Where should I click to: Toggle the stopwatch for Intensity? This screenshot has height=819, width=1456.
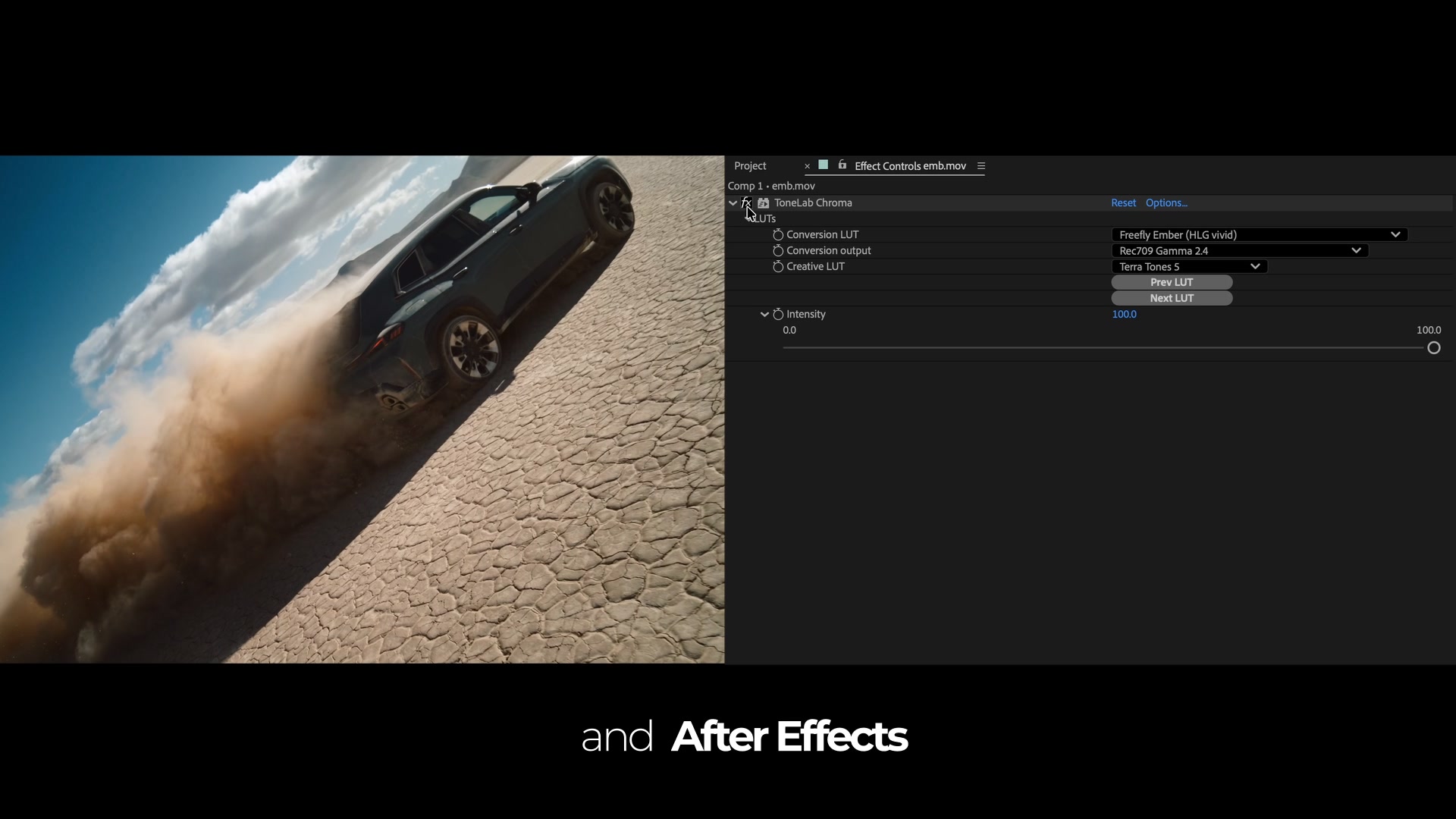(777, 314)
